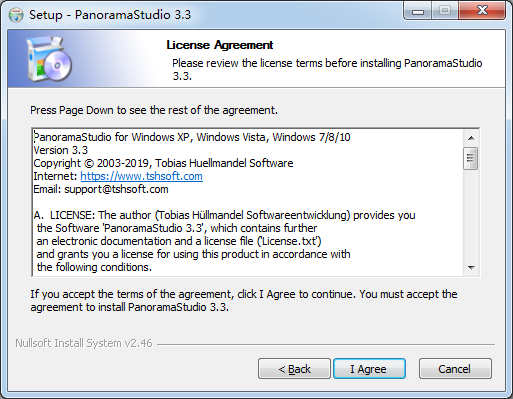513x399 pixels.
Task: Click the License Agreement heading
Action: 220,45
